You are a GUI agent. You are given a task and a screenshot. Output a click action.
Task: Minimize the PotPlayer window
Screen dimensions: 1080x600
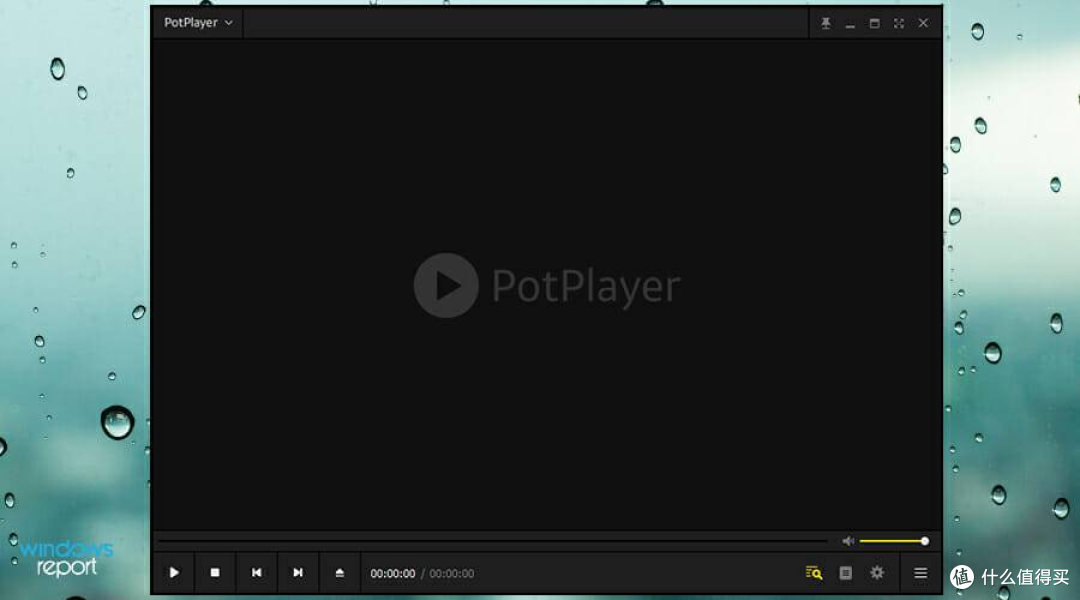[850, 23]
